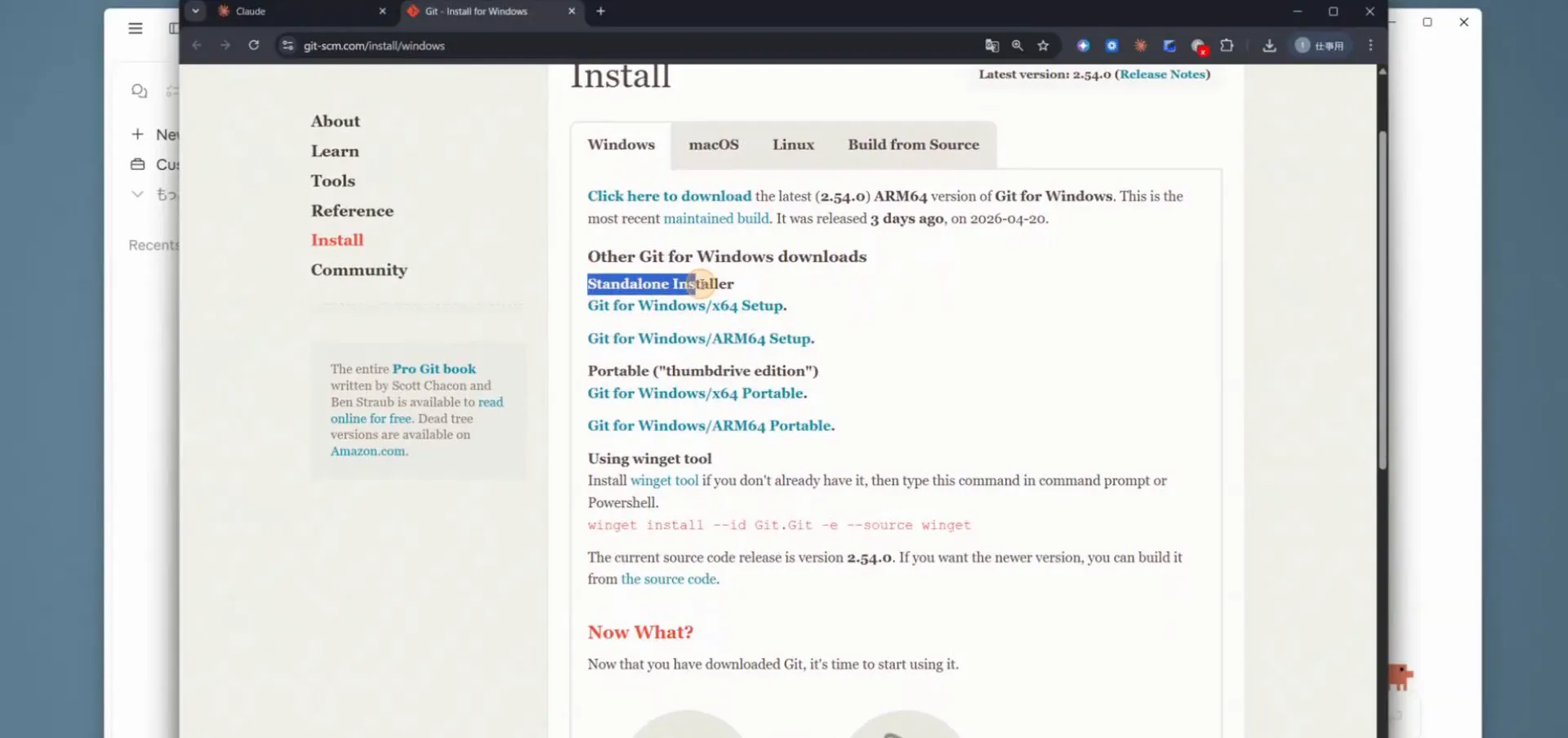1568x738 pixels.
Task: Go back to the previous page
Action: pyautogui.click(x=197, y=46)
